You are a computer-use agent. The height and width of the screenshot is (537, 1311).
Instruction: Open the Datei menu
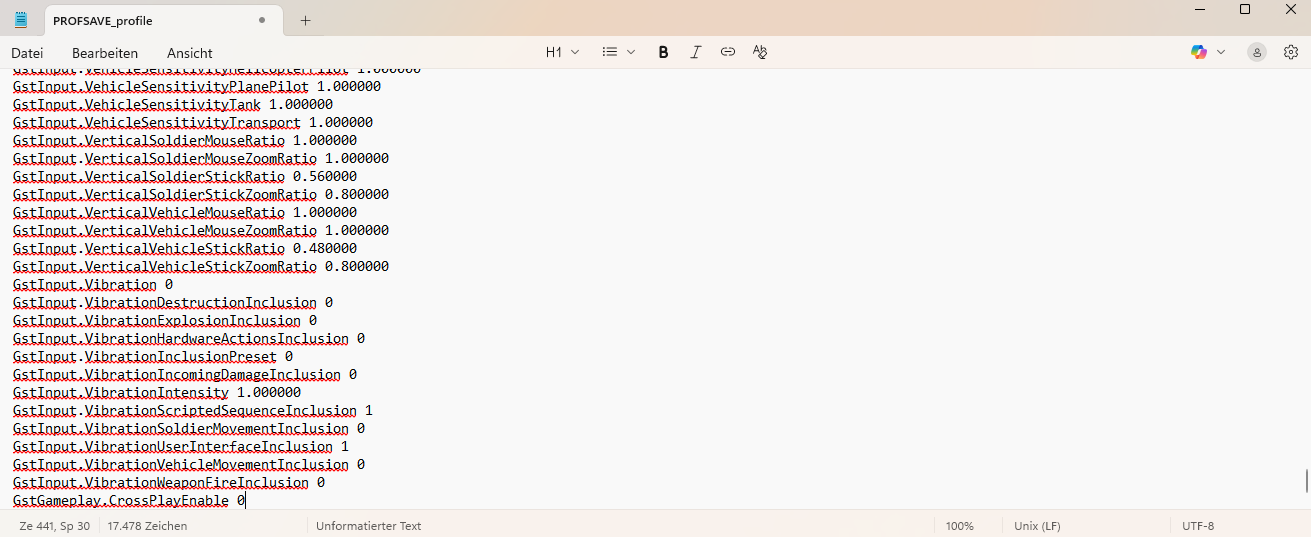pos(27,53)
